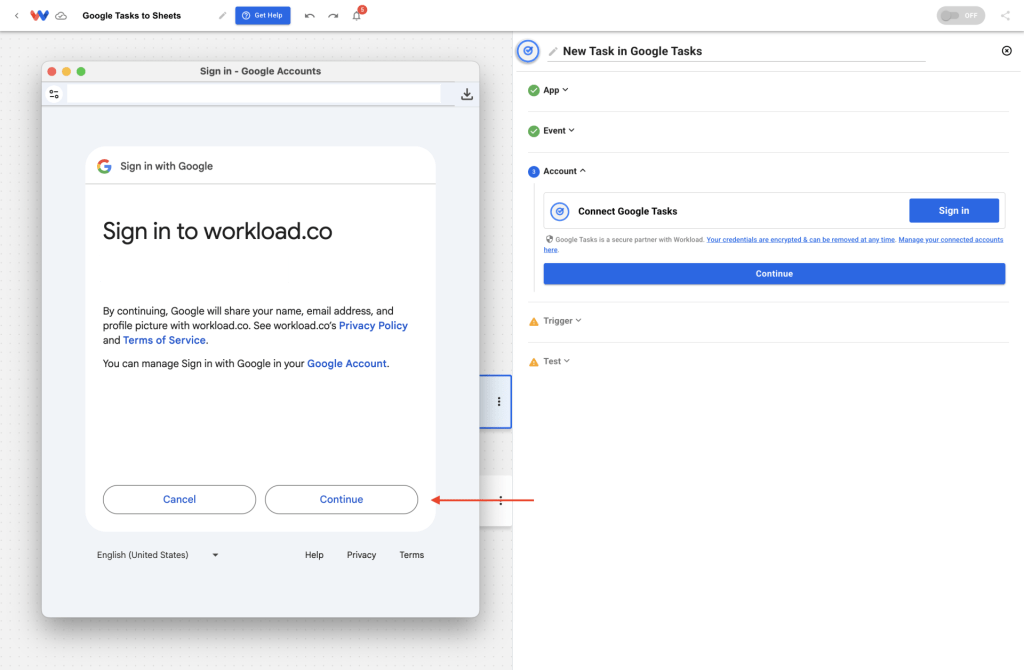Click the Google logo in sign-in card
Screen dimensions: 1024x670
pyautogui.click(x=104, y=166)
